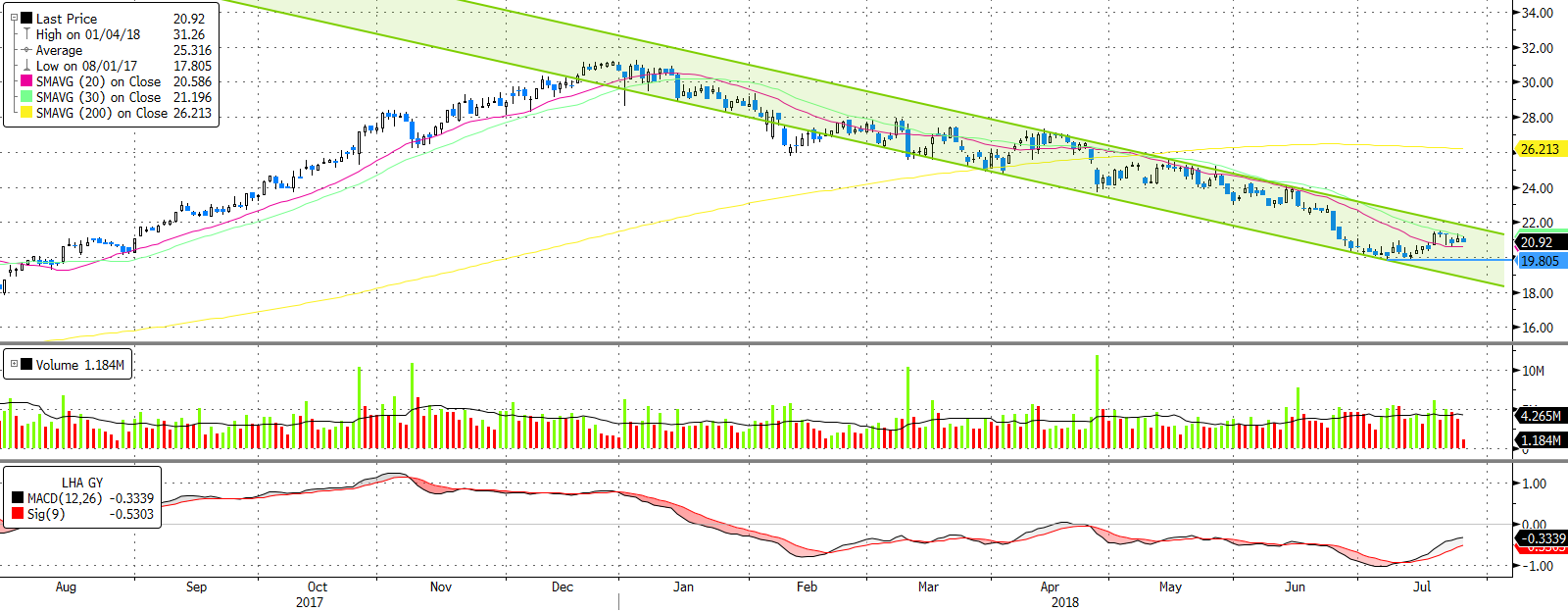
Task: Select the 'Sig(9)' legend label
Action: click(x=46, y=514)
